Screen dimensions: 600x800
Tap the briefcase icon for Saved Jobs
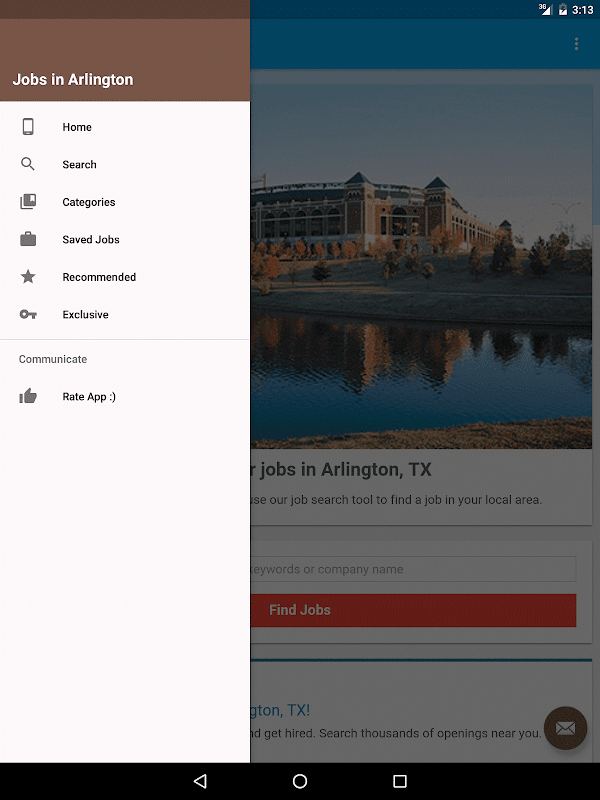(x=28, y=239)
